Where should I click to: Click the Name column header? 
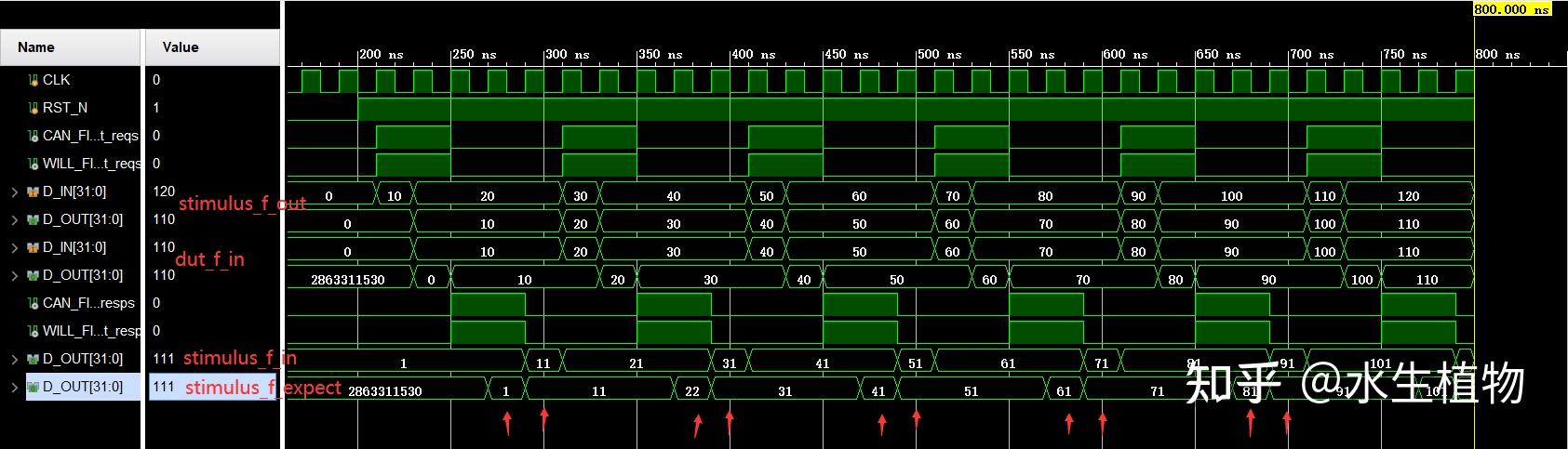pyautogui.click(x=71, y=47)
